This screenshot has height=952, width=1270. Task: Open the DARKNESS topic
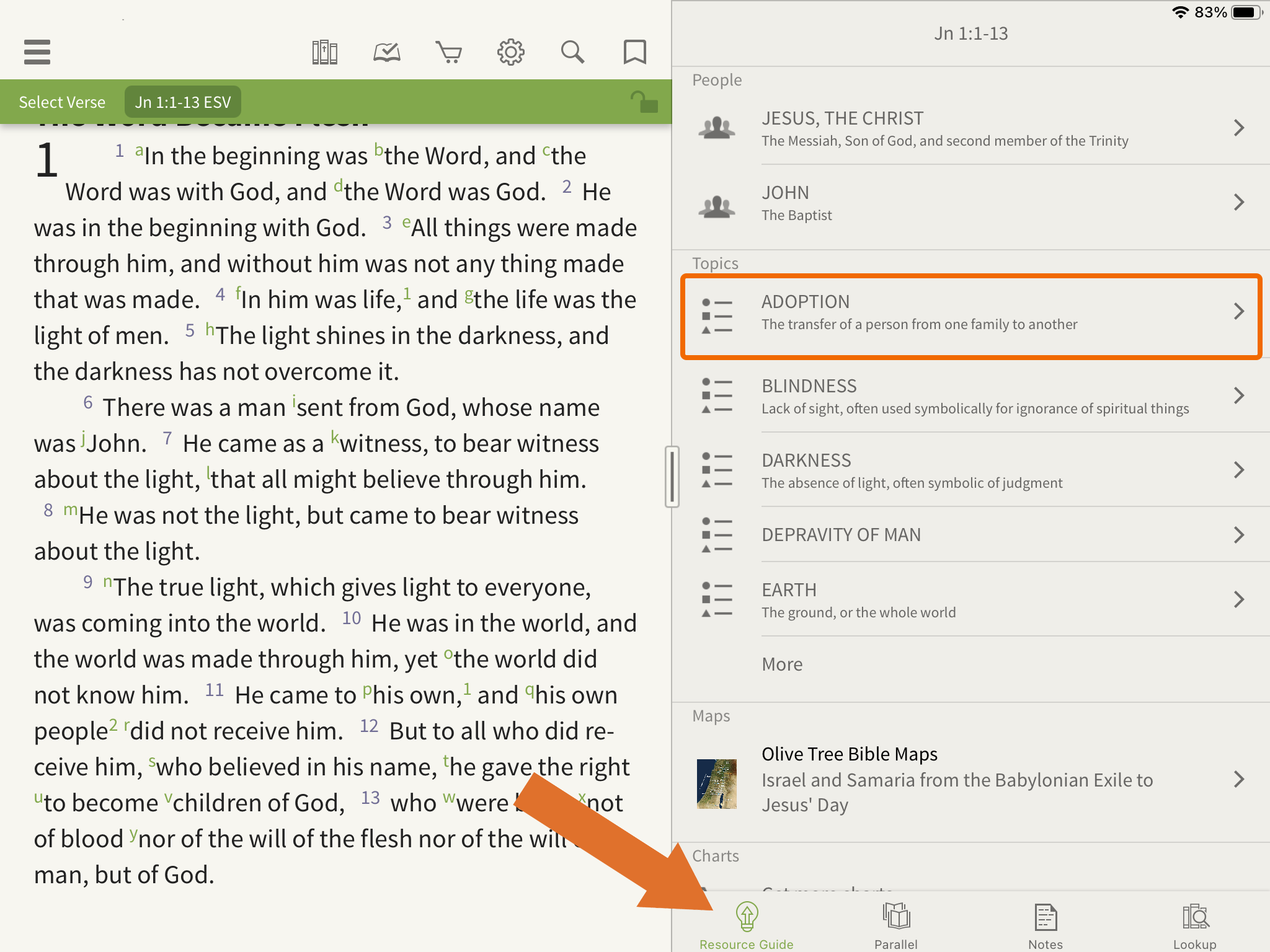click(x=971, y=470)
